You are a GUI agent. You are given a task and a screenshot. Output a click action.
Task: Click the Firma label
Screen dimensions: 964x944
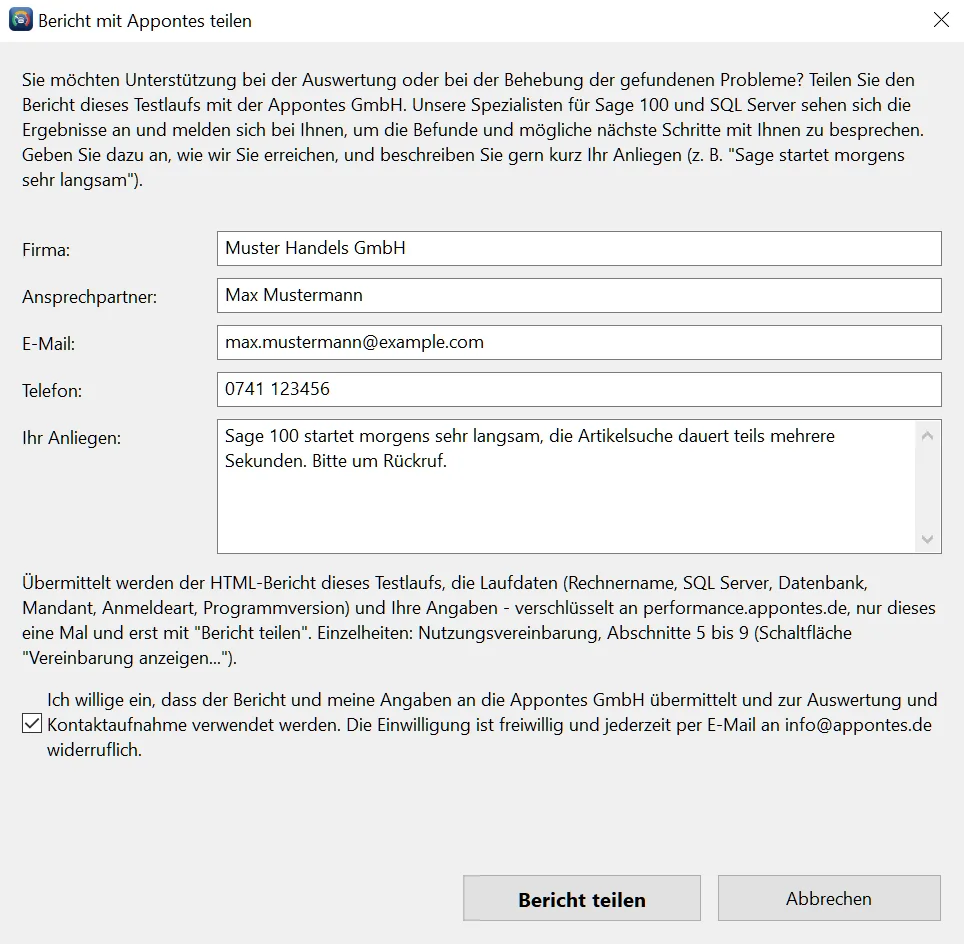[x=46, y=250]
